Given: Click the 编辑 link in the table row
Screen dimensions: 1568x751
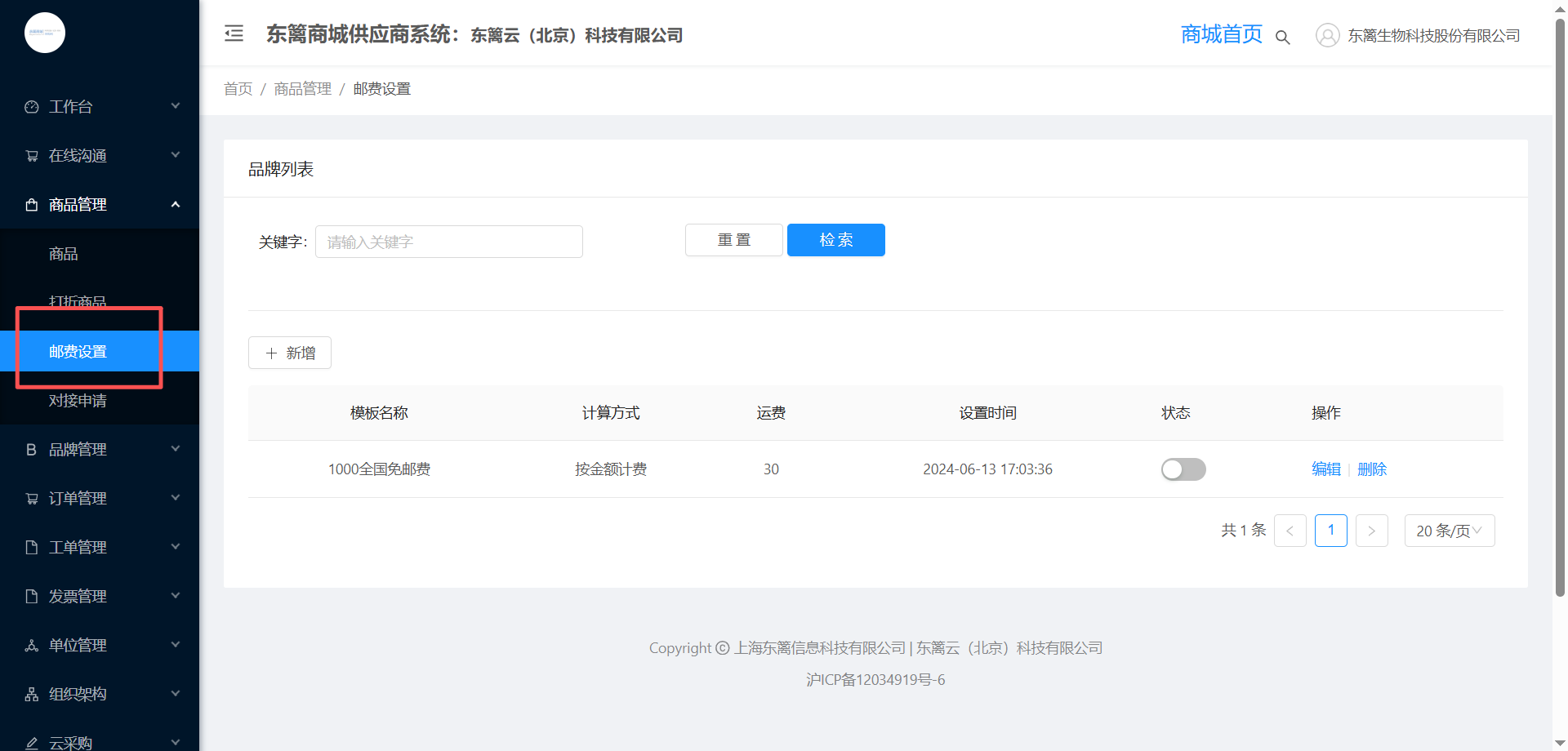Looking at the screenshot, I should pos(1326,469).
